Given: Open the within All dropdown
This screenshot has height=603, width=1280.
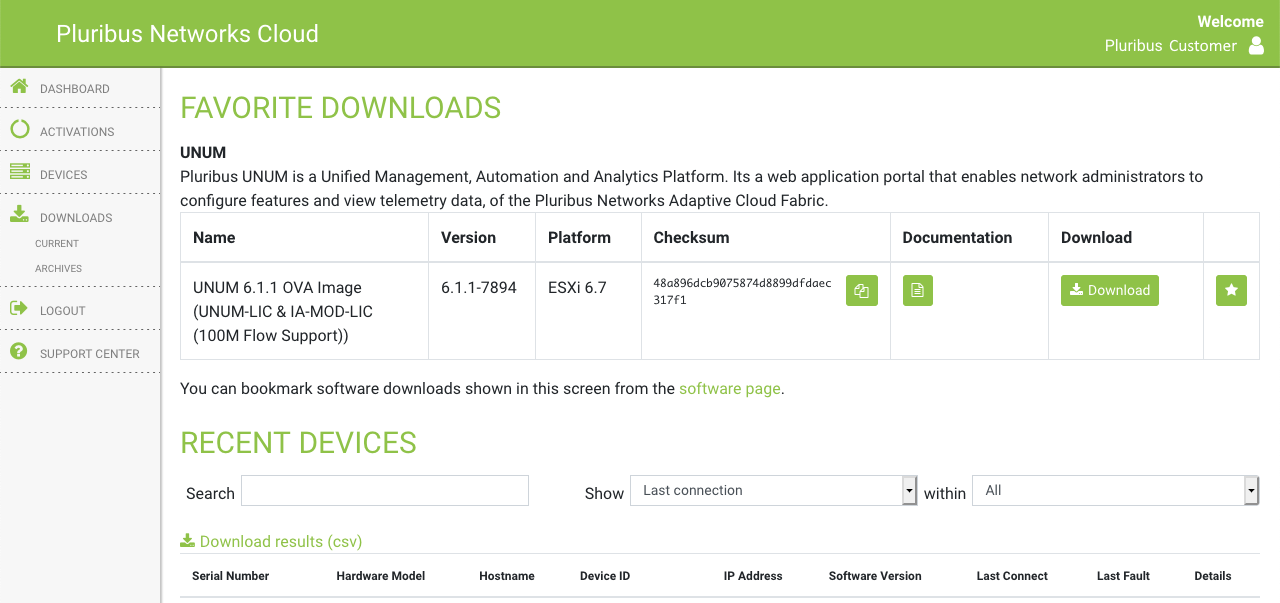Looking at the screenshot, I should point(1116,490).
